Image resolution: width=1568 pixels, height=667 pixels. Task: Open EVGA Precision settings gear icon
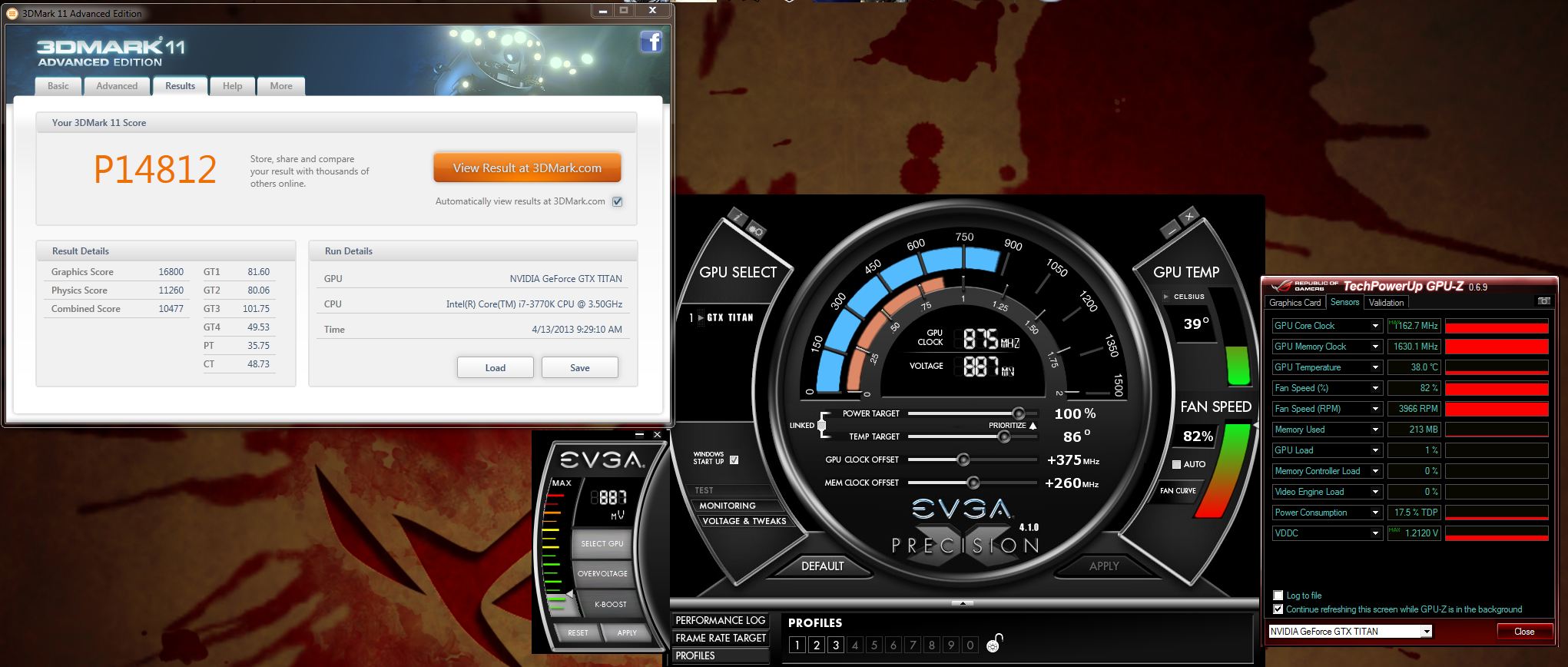(756, 230)
